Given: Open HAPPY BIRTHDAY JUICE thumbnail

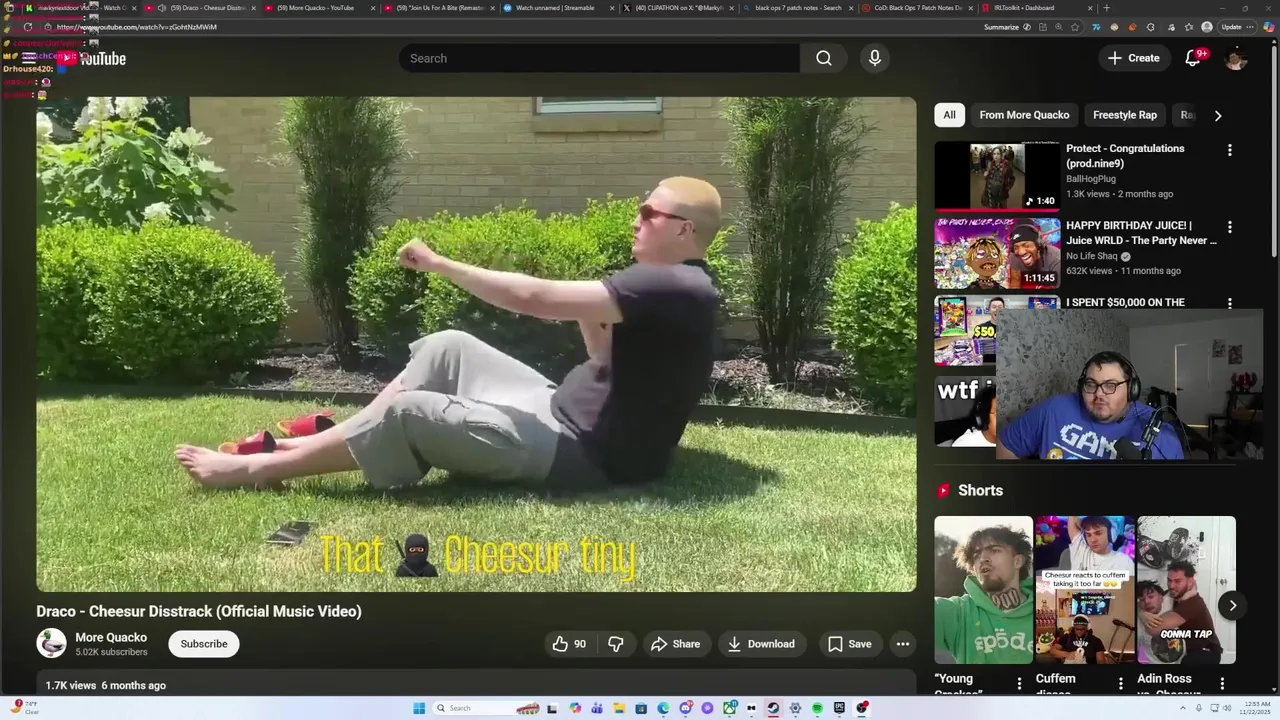Looking at the screenshot, I should (x=997, y=252).
